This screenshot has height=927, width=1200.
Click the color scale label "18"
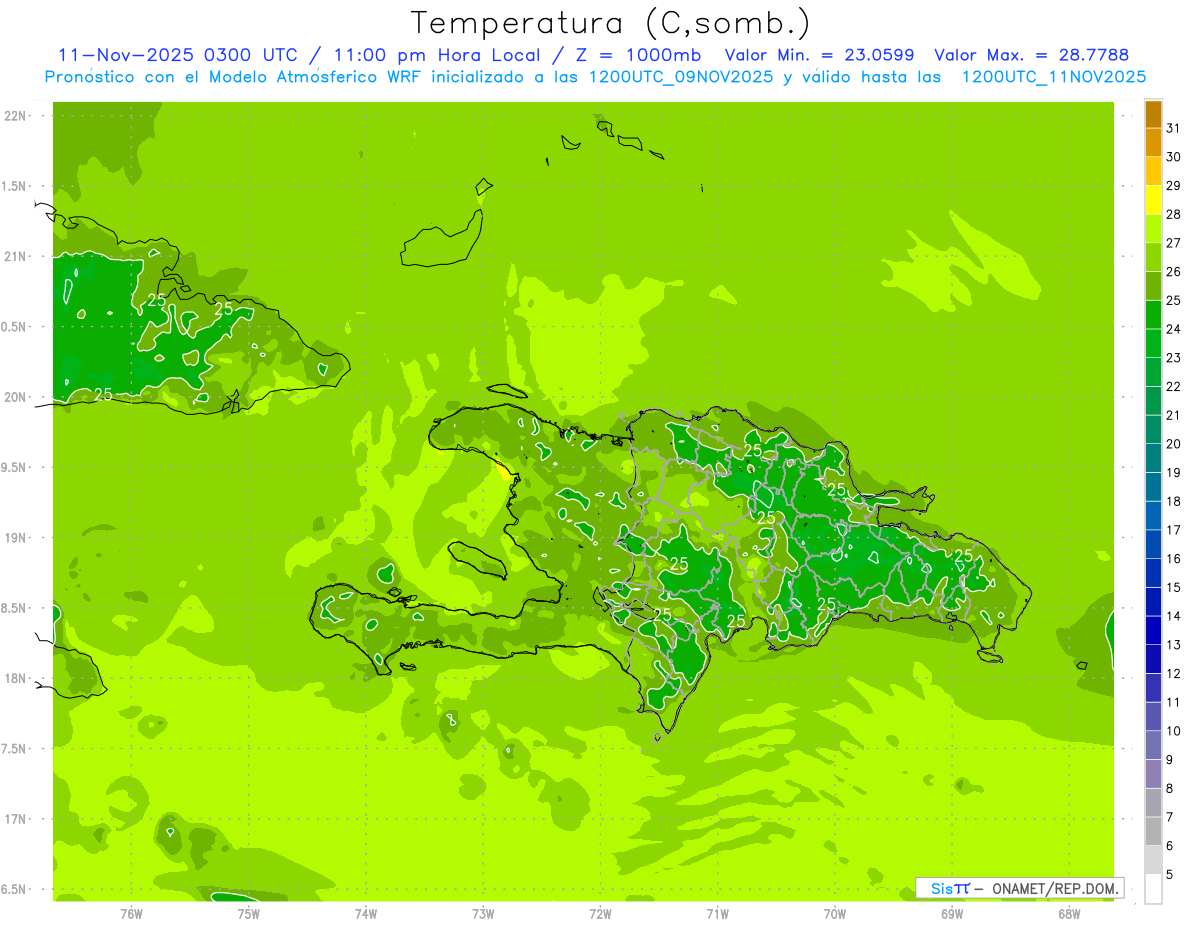click(1174, 501)
